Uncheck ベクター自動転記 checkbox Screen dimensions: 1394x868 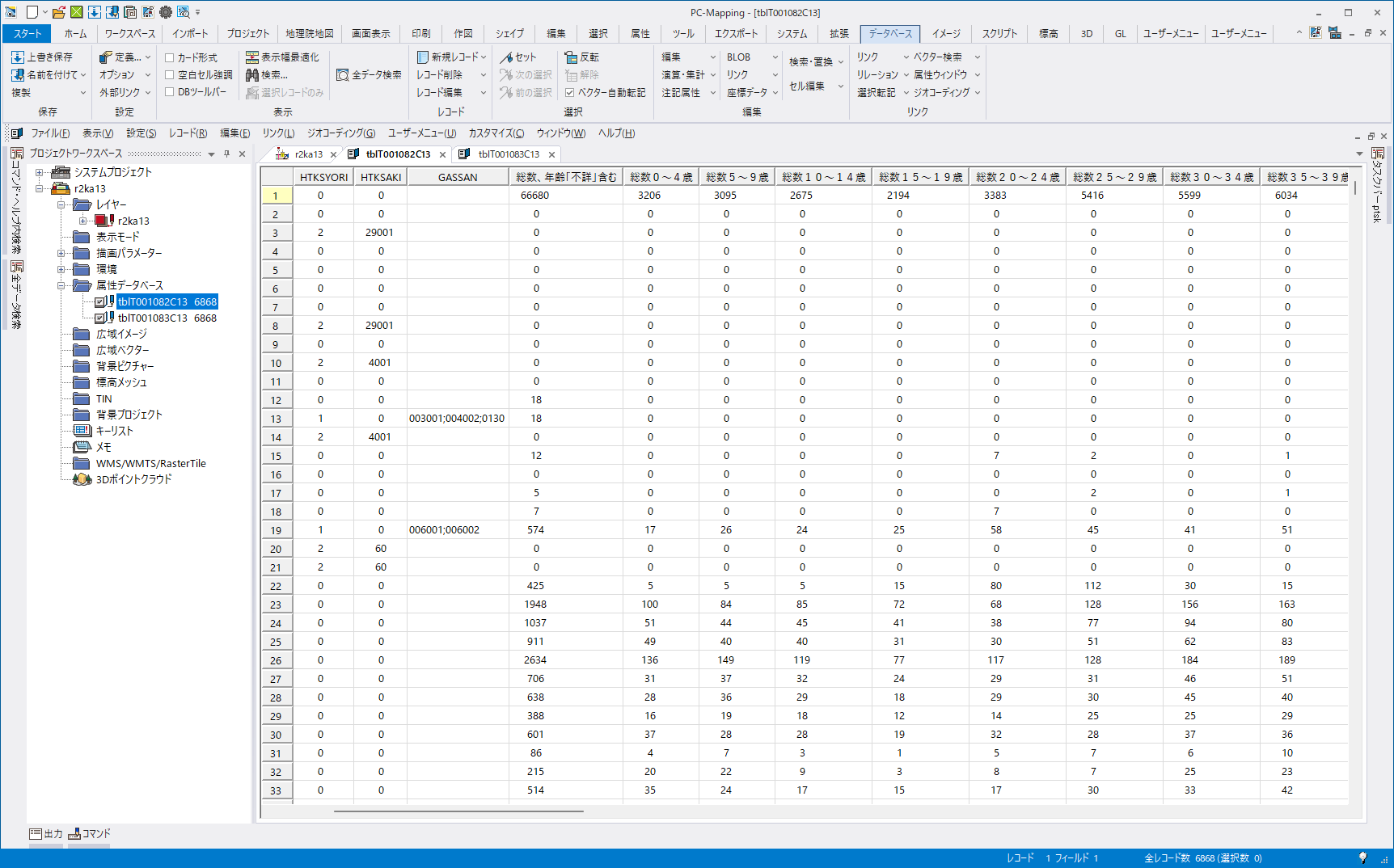click(570, 93)
